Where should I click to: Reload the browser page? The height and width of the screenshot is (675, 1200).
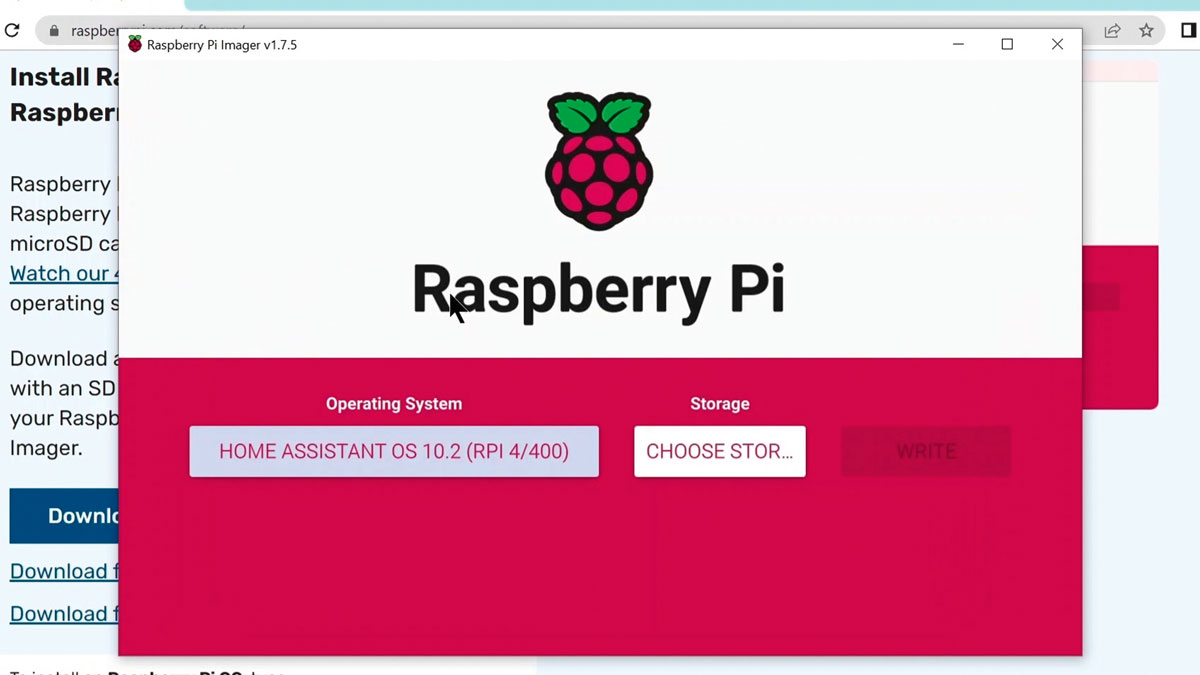tap(12, 31)
